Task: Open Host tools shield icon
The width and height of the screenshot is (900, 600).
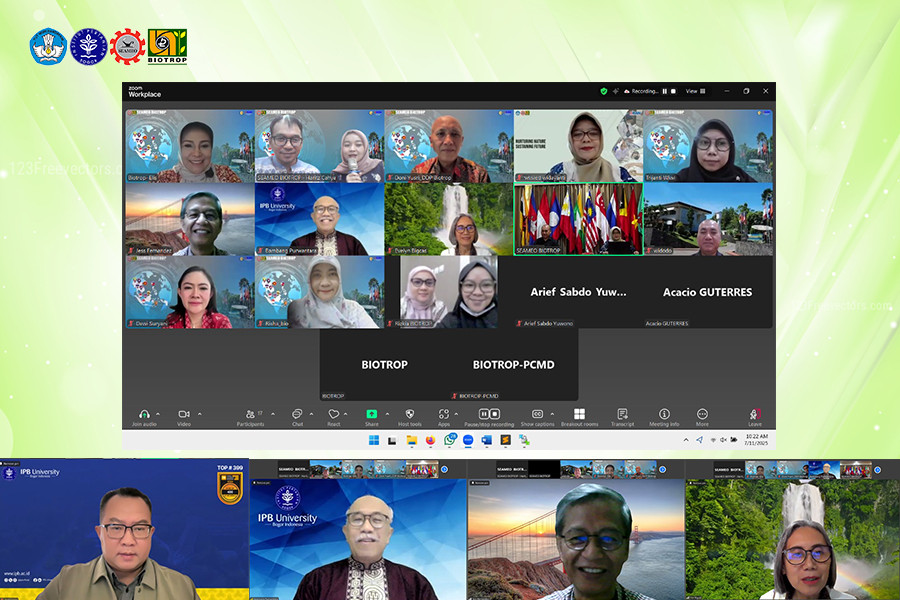Action: (410, 414)
